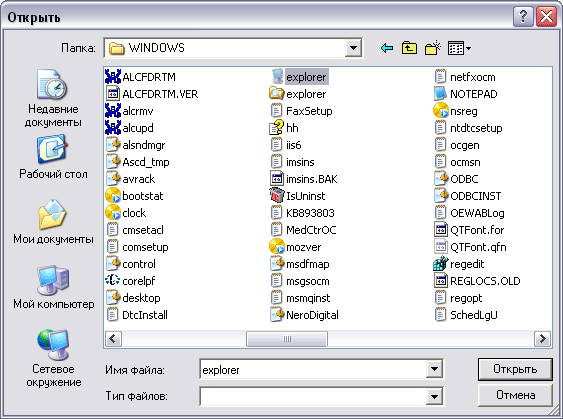Go back using the blue arrow icon
The image size is (563, 419).
[x=387, y=48]
